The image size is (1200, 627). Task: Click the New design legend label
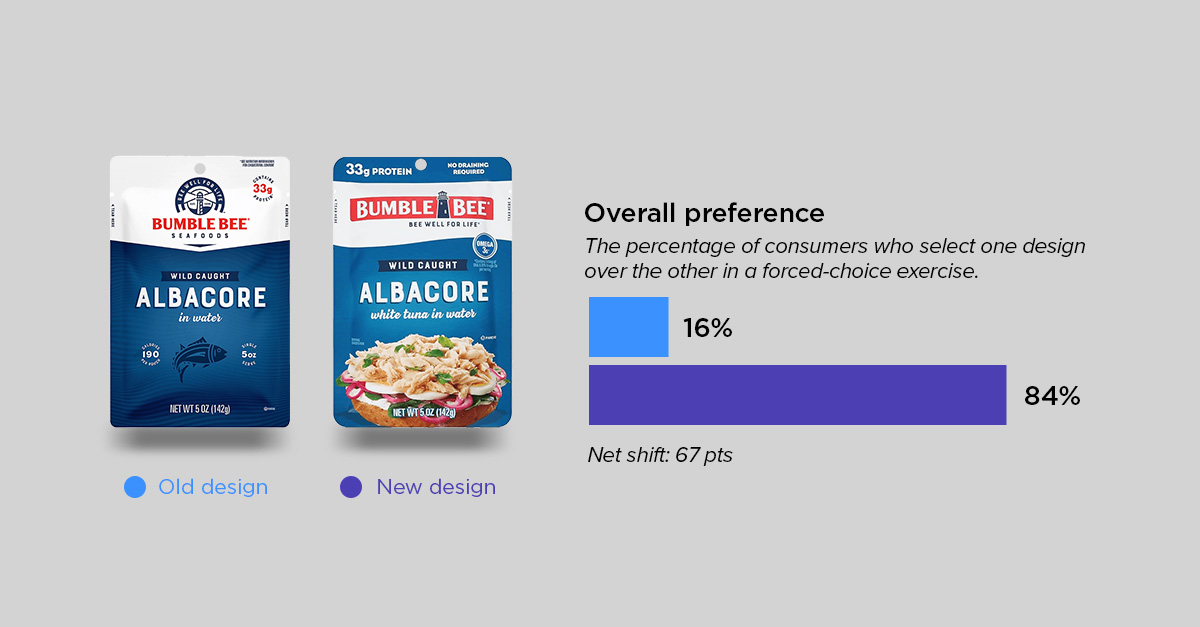[436, 487]
